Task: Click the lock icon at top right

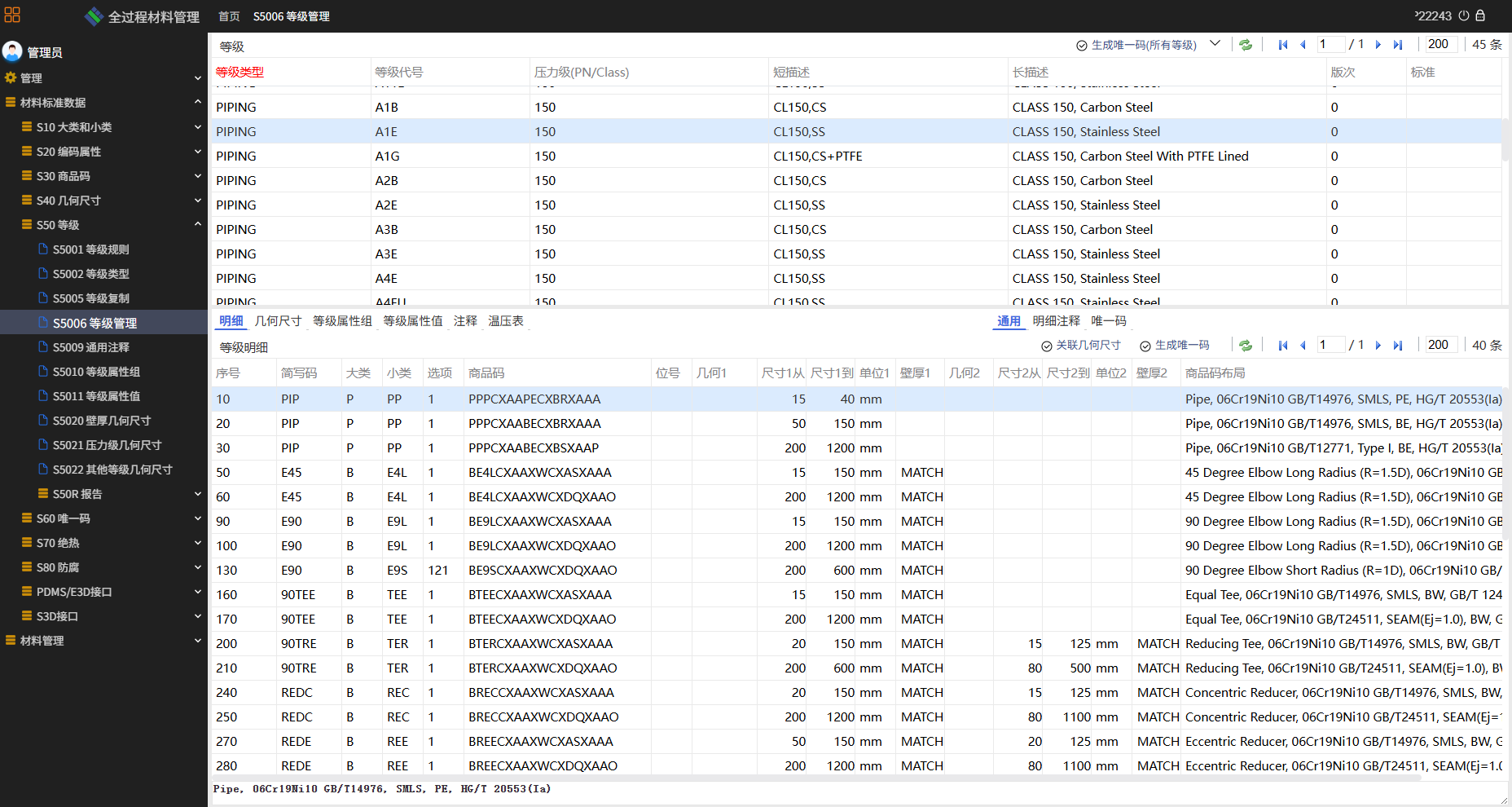Action: pyautogui.click(x=1480, y=15)
